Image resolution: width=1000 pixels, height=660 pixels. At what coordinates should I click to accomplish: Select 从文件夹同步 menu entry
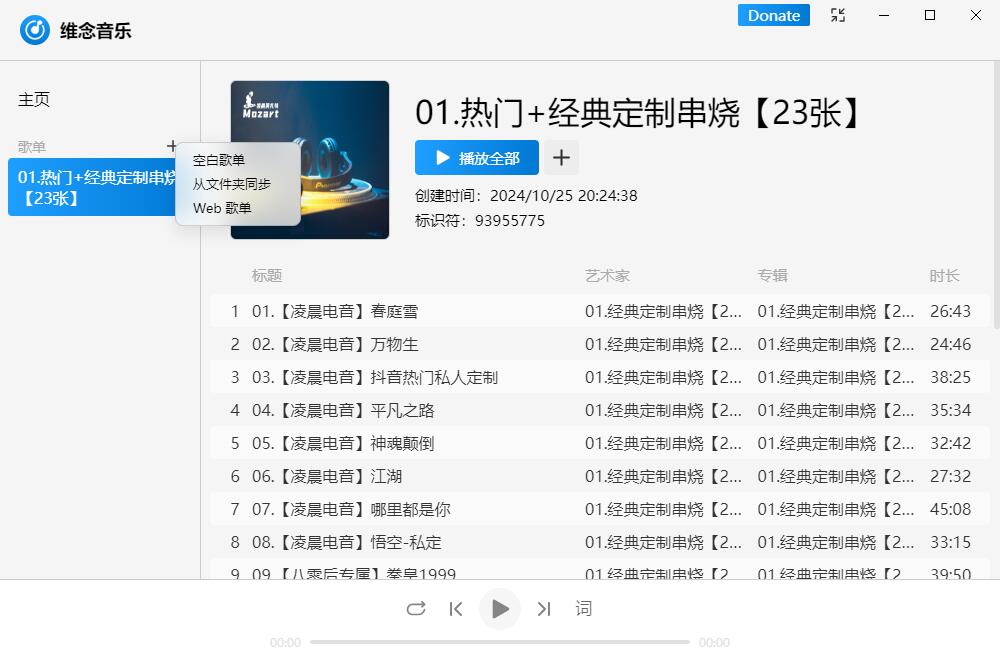tap(232, 184)
